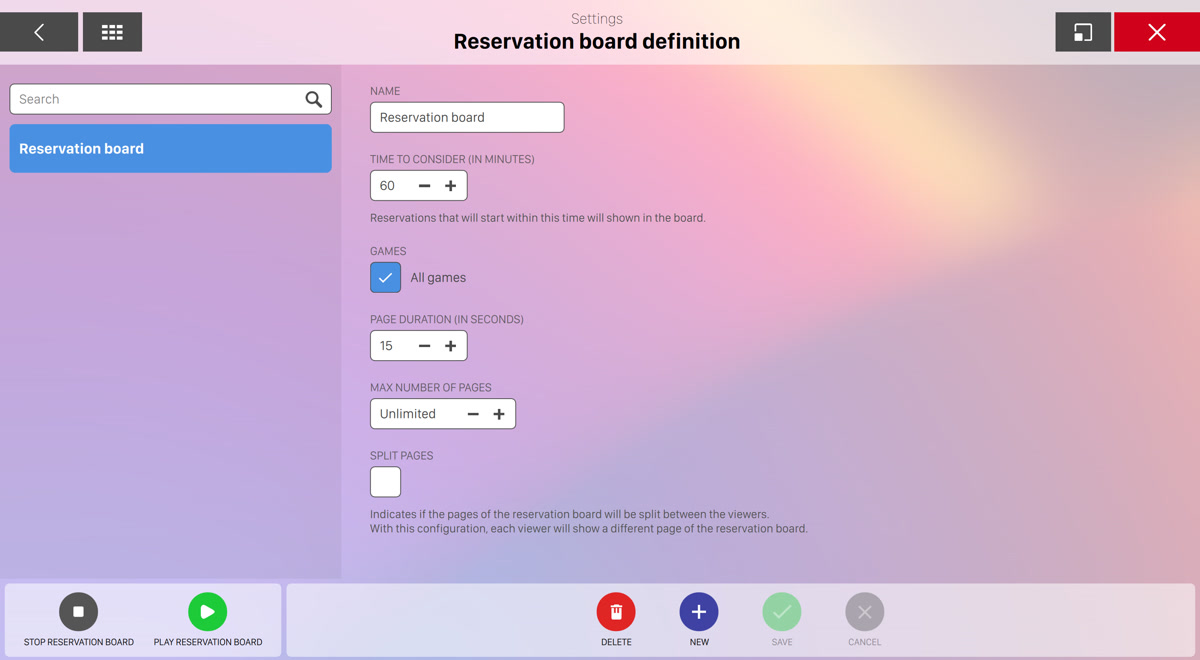Click the Cancel button
Image resolution: width=1200 pixels, height=660 pixels.
pos(865,612)
